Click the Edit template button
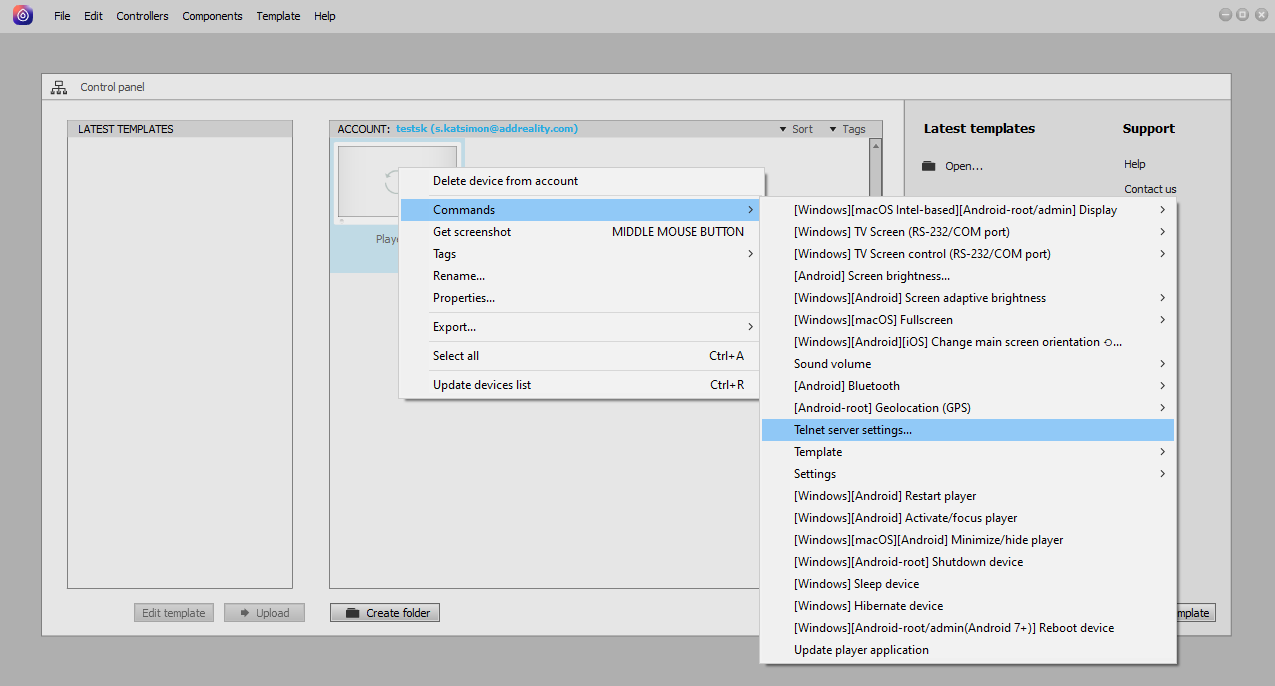1275x686 pixels. coord(174,613)
